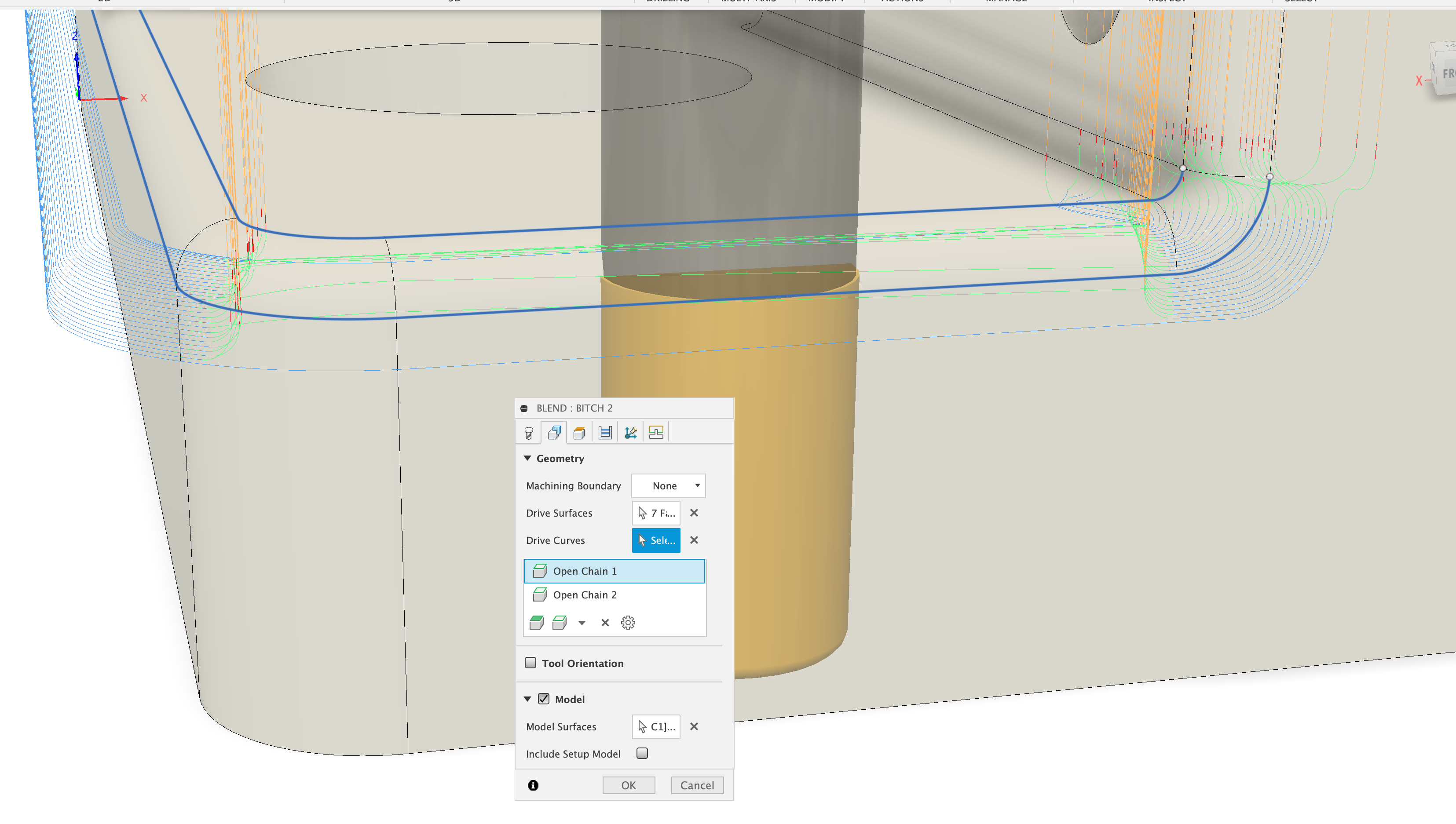Viewport: 1456px width, 824px height.
Task: Uncheck the Model checkbox
Action: (x=544, y=699)
